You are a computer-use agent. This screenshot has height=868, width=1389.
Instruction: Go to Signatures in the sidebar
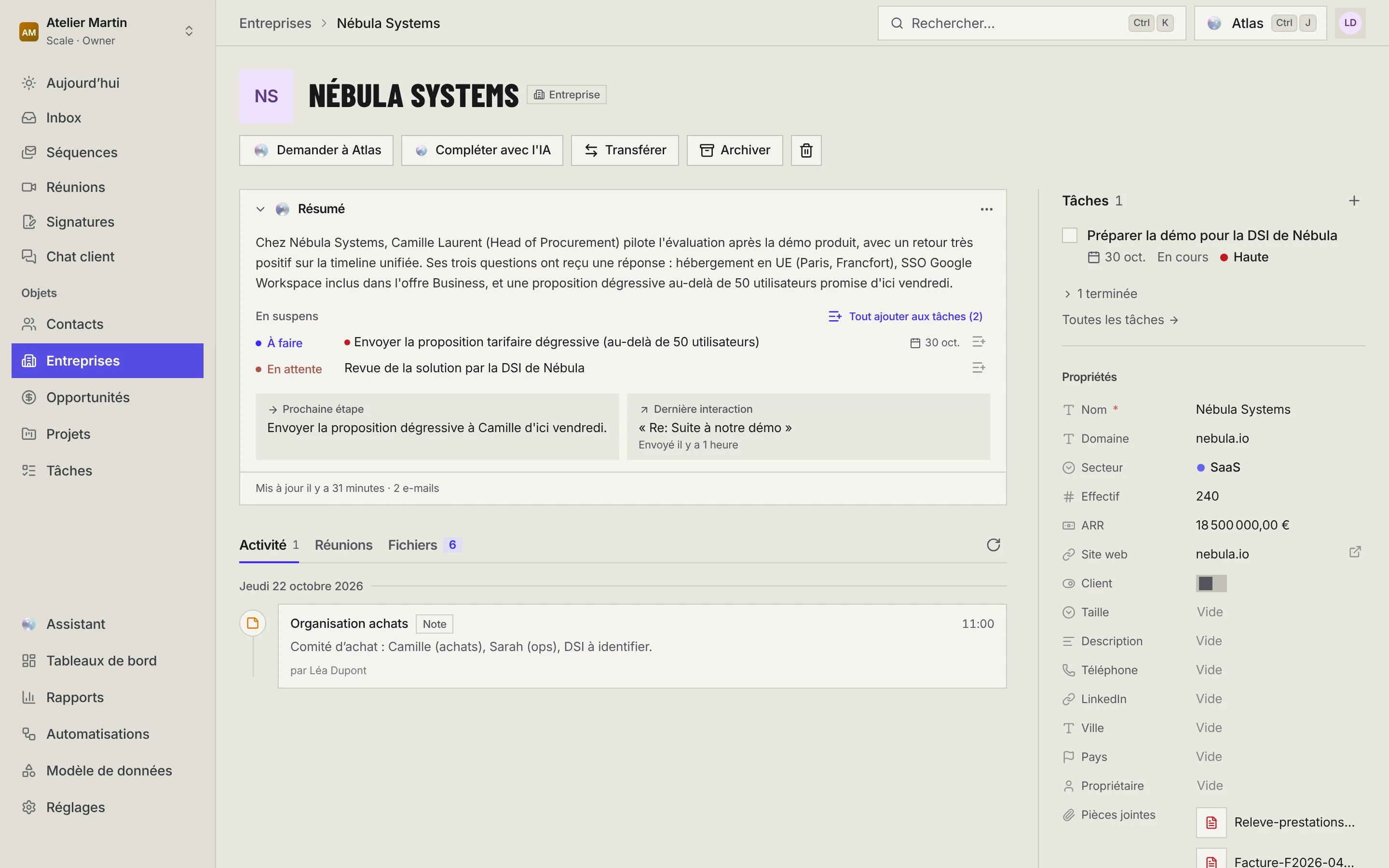(108, 222)
